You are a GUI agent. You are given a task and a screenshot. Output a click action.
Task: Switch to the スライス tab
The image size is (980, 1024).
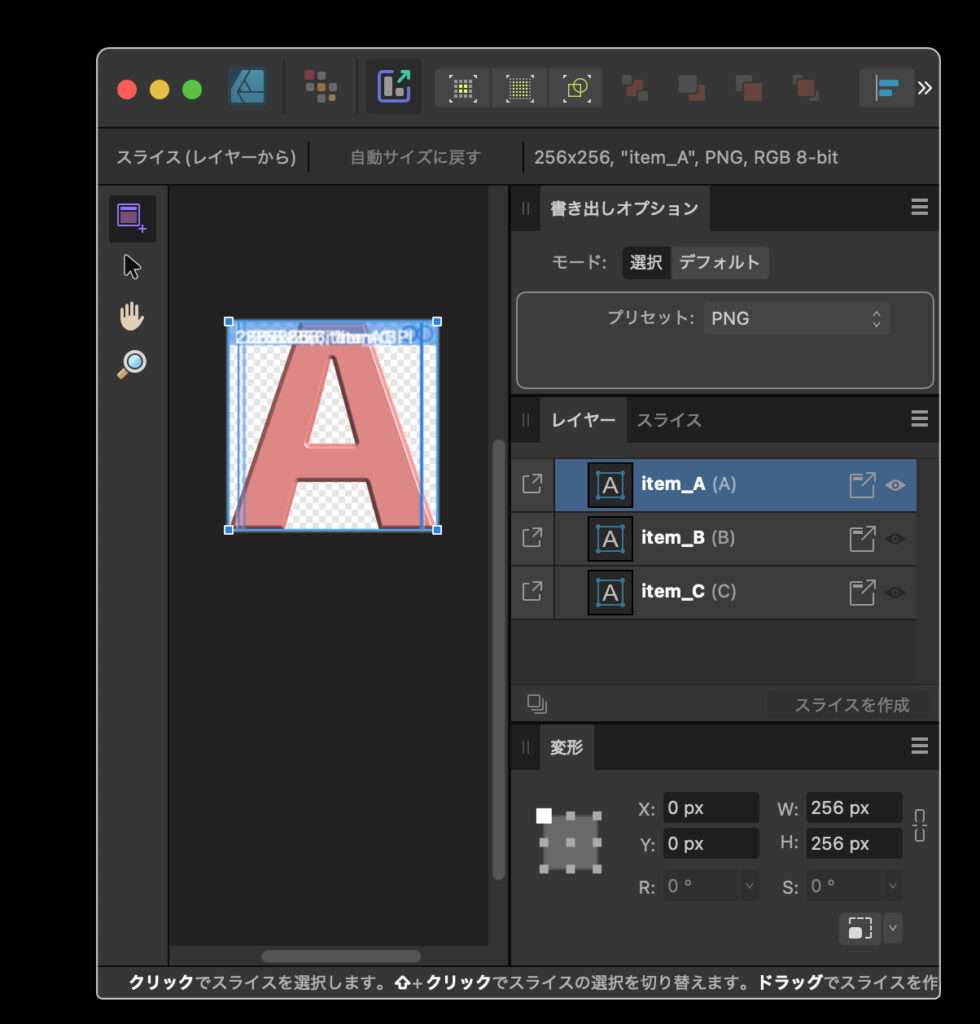tap(669, 420)
